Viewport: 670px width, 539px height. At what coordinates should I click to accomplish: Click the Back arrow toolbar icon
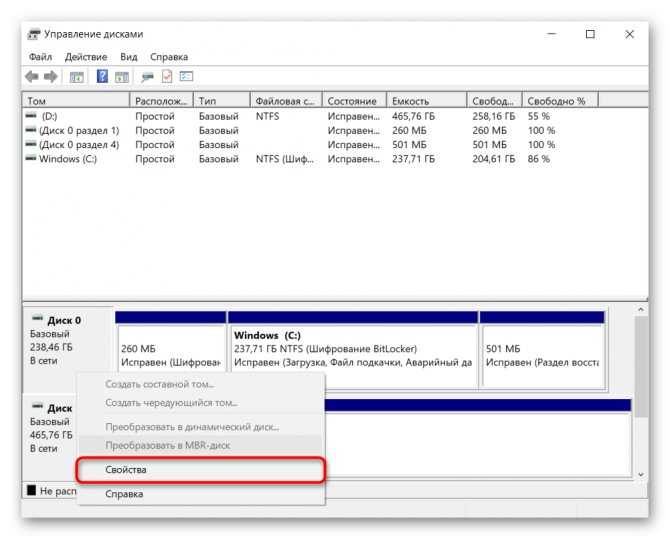[x=32, y=77]
